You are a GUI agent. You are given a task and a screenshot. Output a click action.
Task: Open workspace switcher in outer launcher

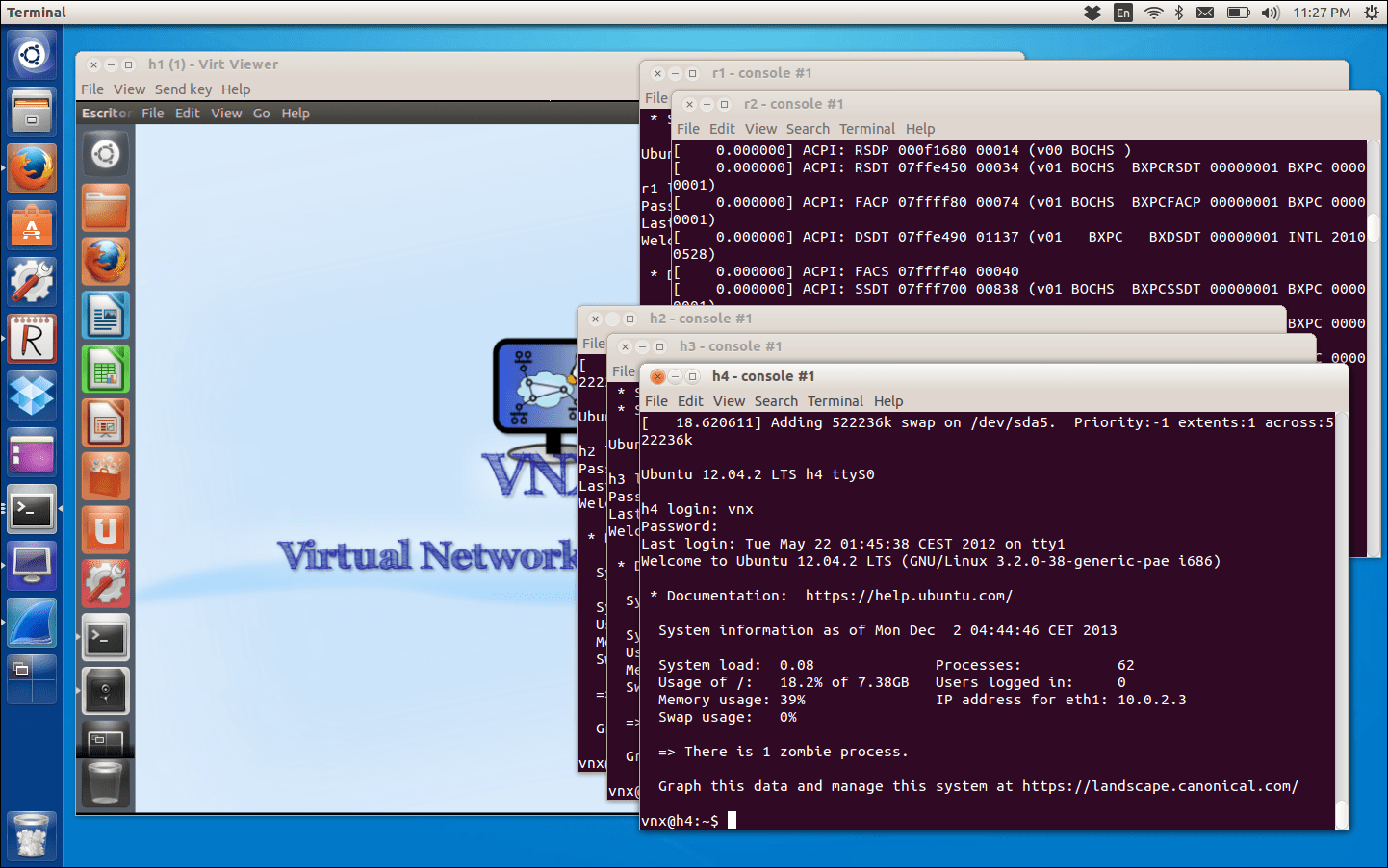[x=32, y=678]
